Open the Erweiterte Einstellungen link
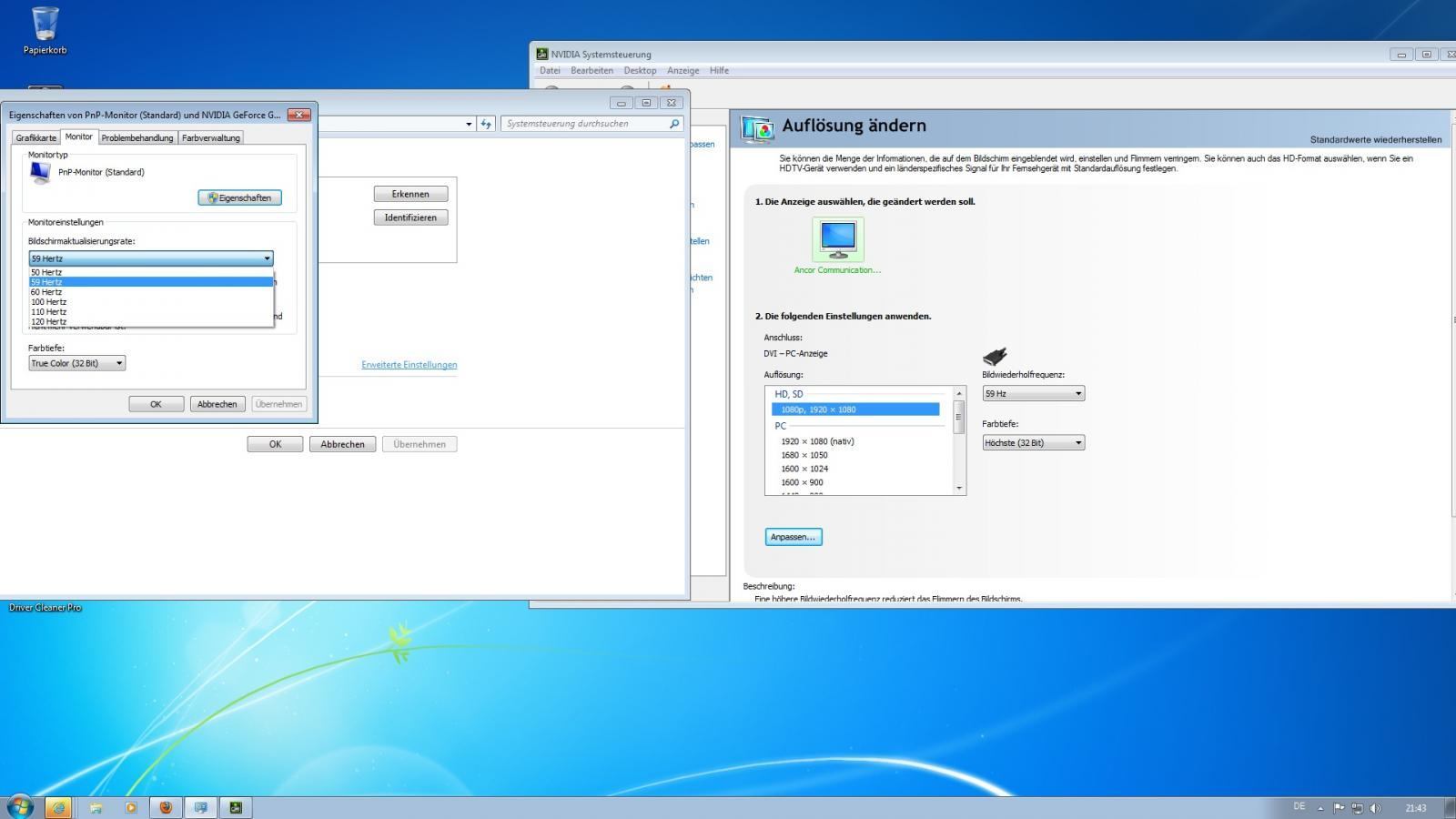Image resolution: width=1456 pixels, height=819 pixels. click(x=409, y=365)
